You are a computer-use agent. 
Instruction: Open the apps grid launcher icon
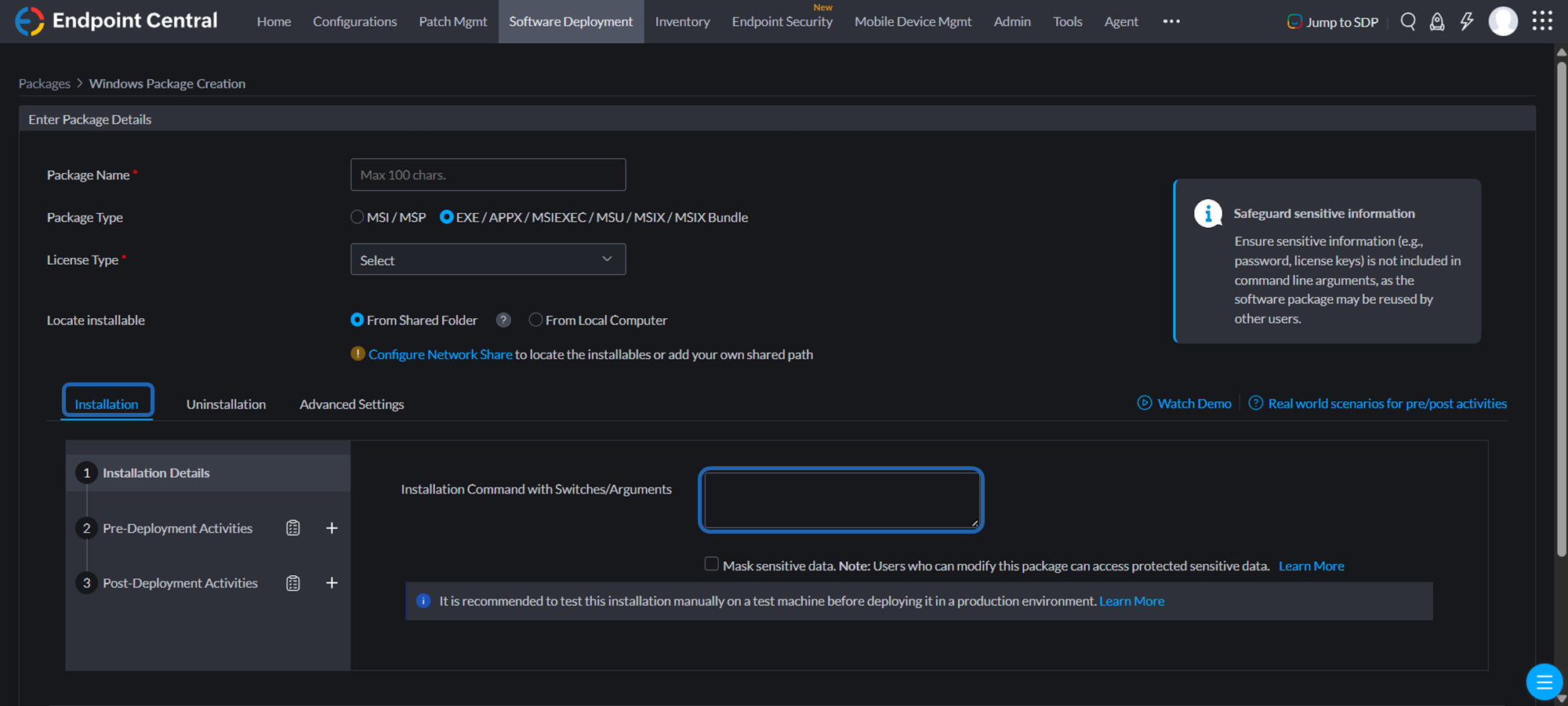coord(1542,20)
